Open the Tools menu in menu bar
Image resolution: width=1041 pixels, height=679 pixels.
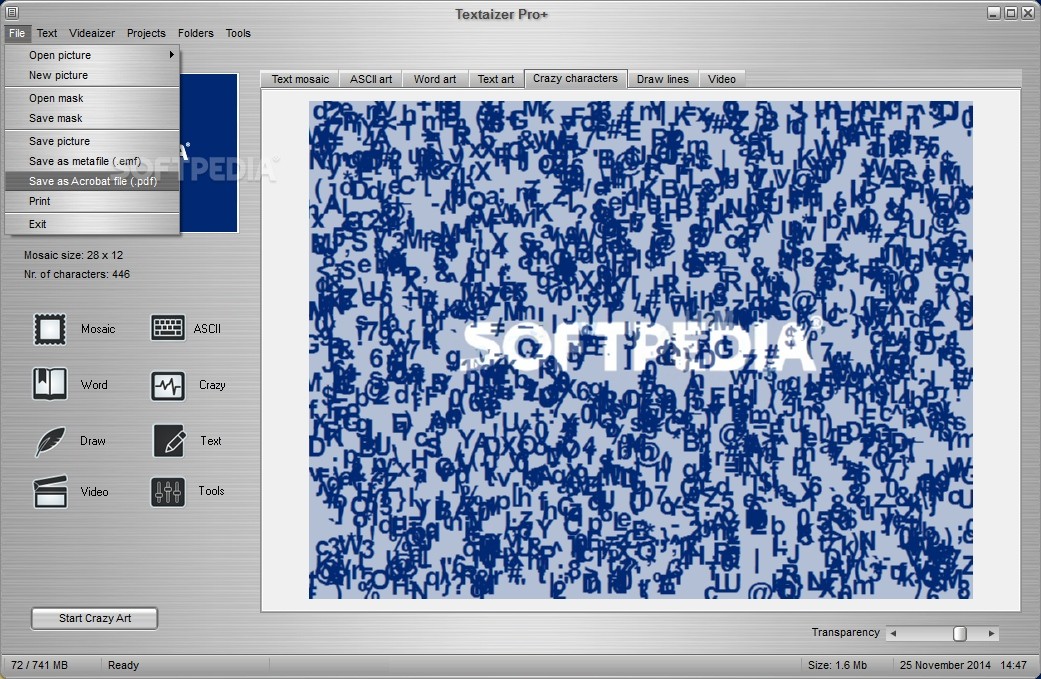[238, 33]
